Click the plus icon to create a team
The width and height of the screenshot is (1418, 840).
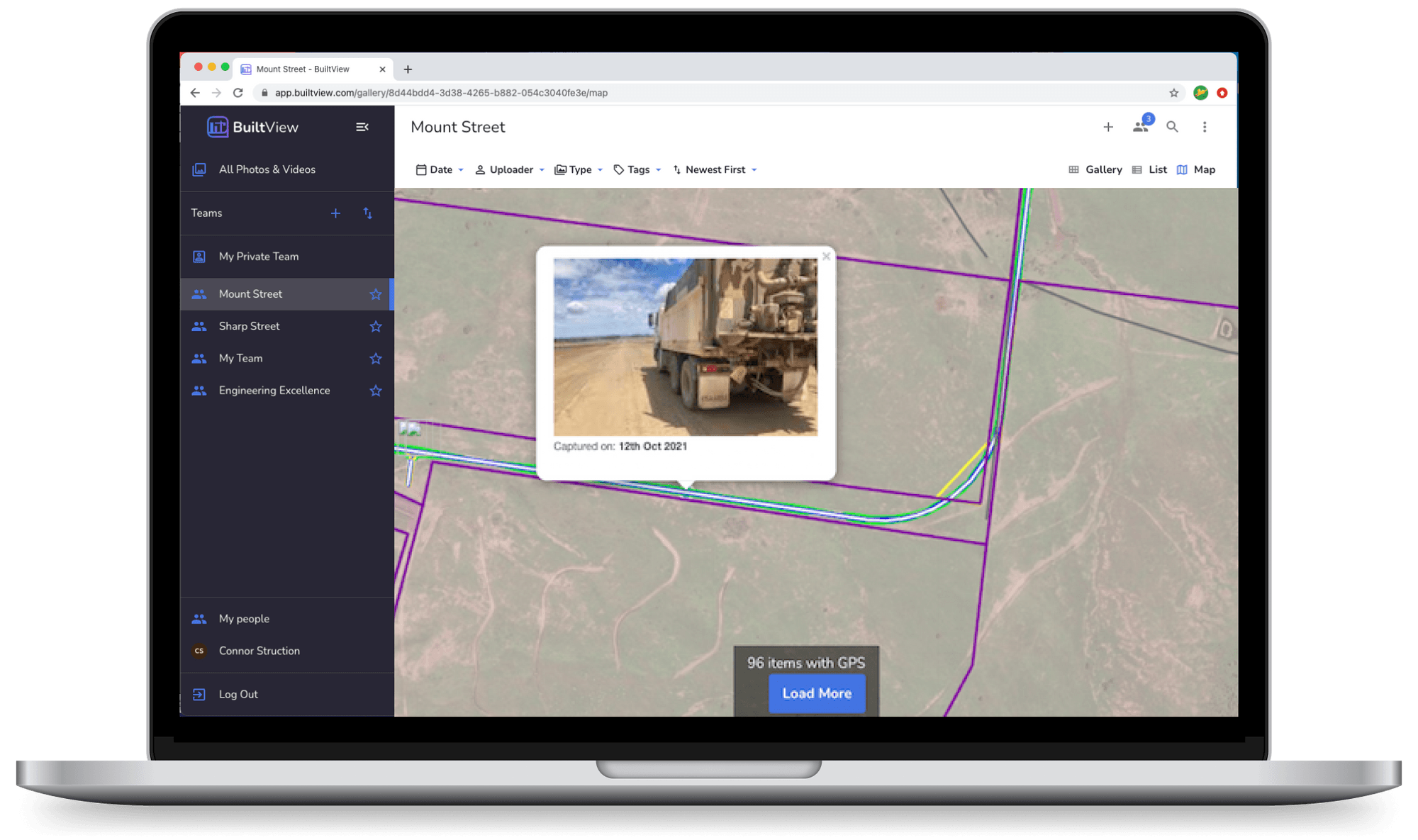coord(335,213)
